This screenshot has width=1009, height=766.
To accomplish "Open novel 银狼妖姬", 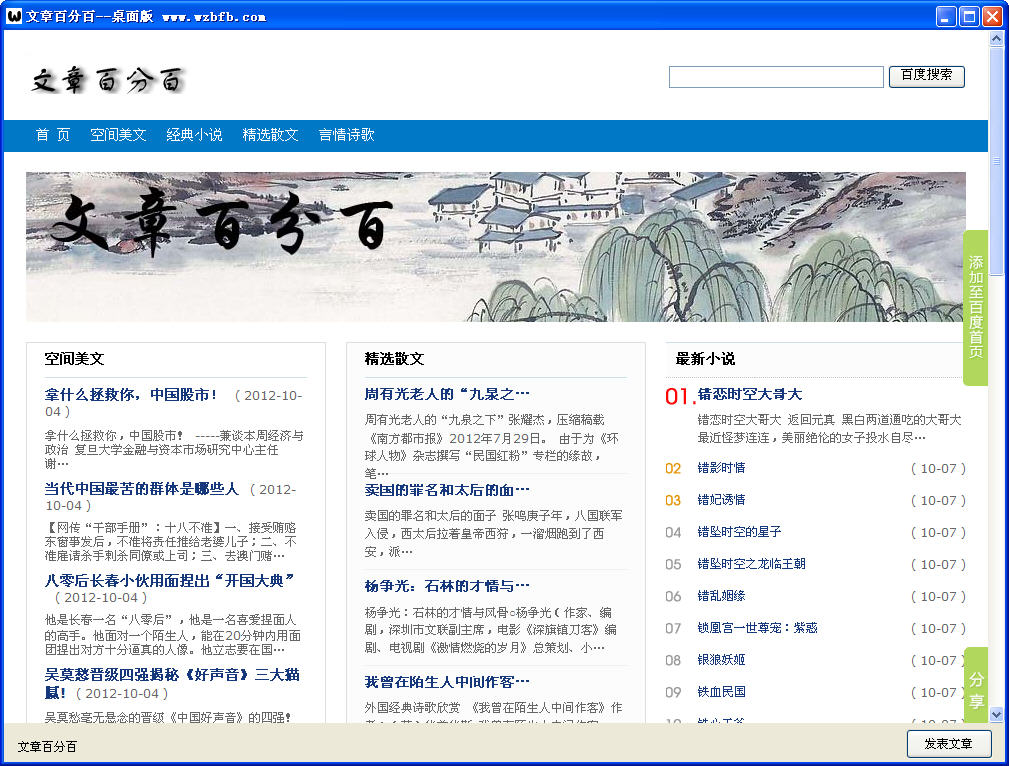I will click(721, 660).
